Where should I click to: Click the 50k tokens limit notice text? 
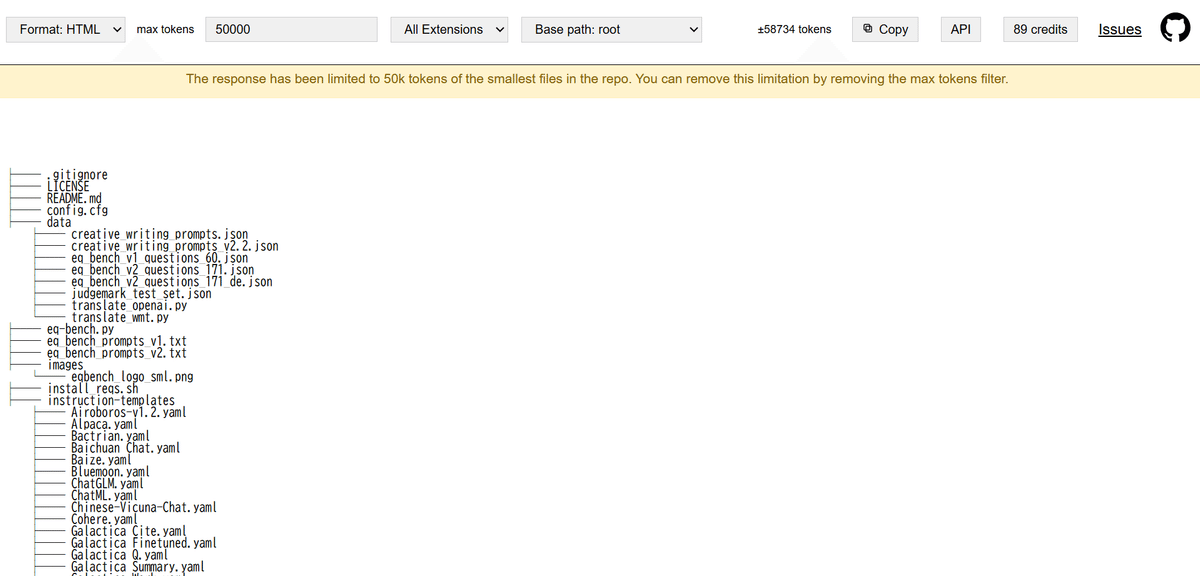(x=597, y=78)
